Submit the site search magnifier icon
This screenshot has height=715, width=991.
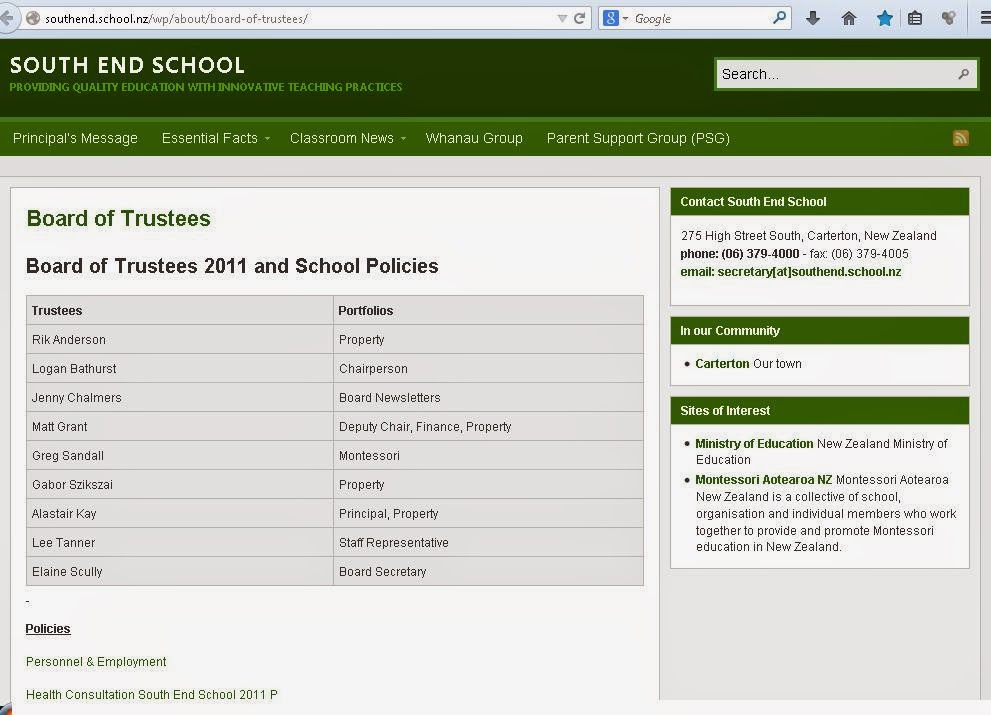[x=963, y=74]
